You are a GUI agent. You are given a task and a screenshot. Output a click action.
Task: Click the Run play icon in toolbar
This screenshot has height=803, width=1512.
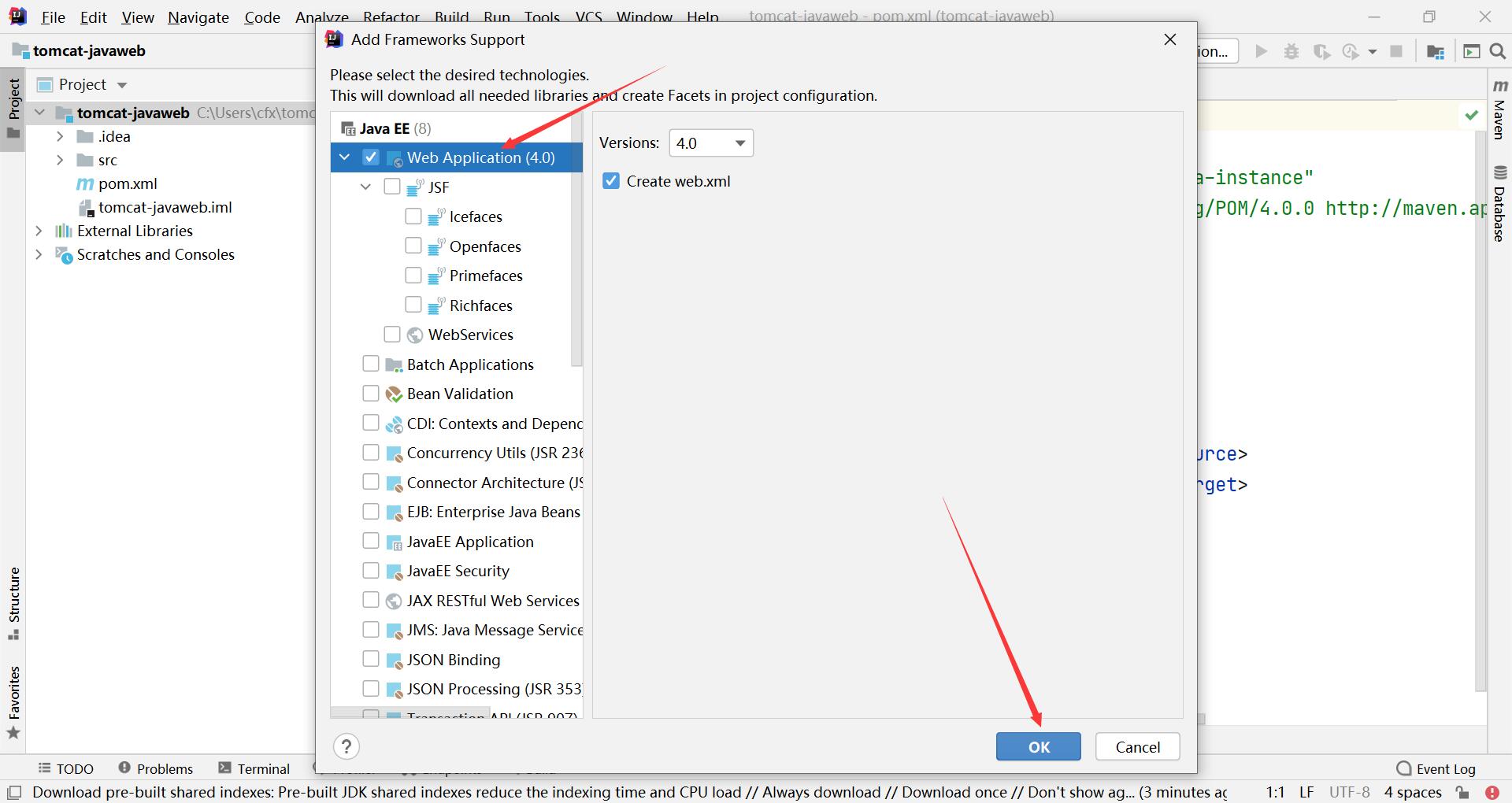(x=1262, y=51)
